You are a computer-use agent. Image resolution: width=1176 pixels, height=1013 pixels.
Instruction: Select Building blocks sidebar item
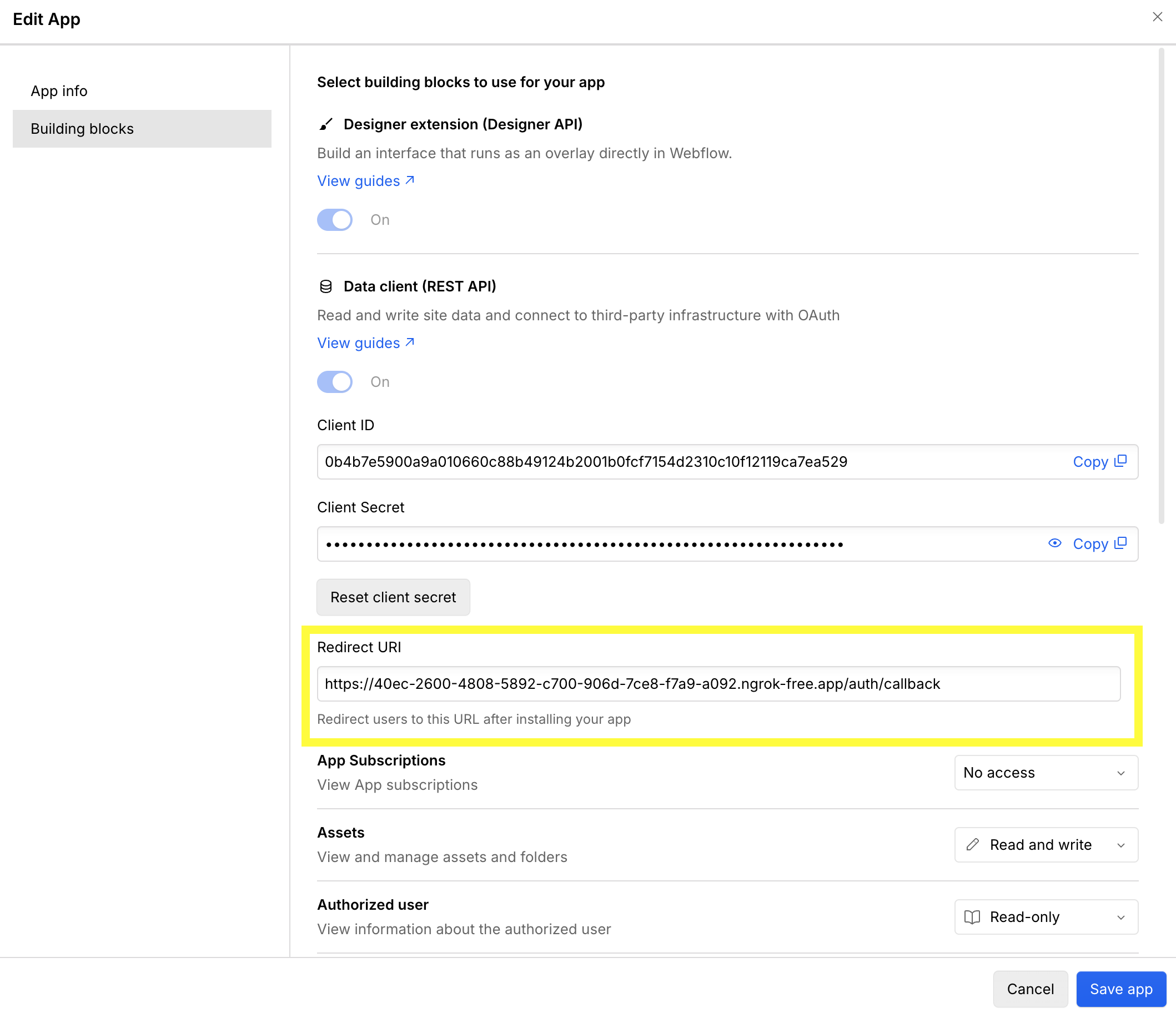82,129
